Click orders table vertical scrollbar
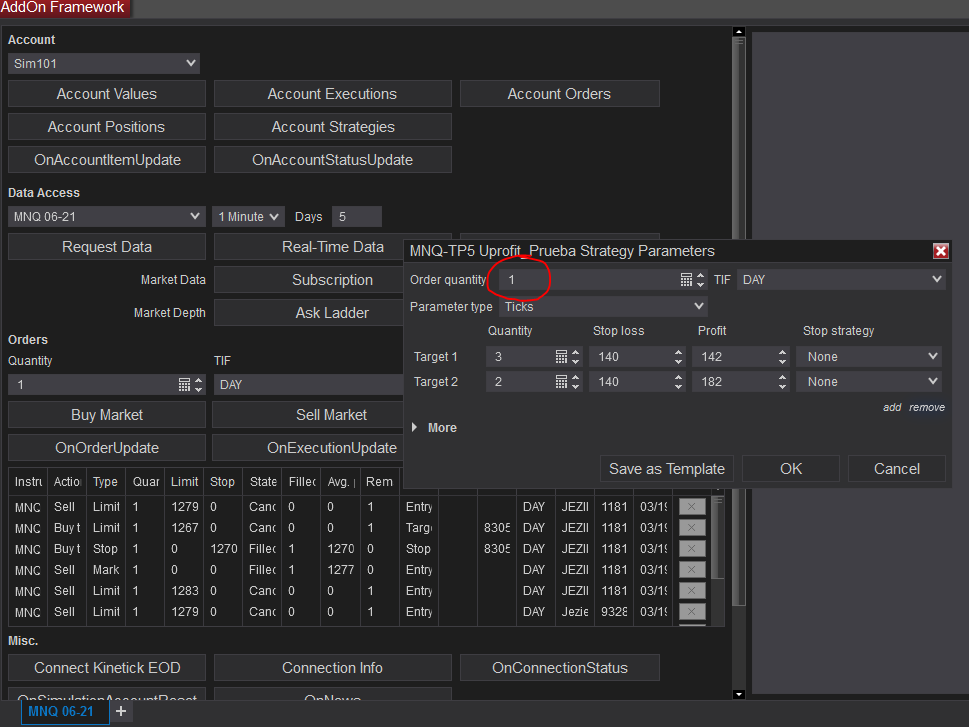The height and width of the screenshot is (727, 969). coord(717,538)
